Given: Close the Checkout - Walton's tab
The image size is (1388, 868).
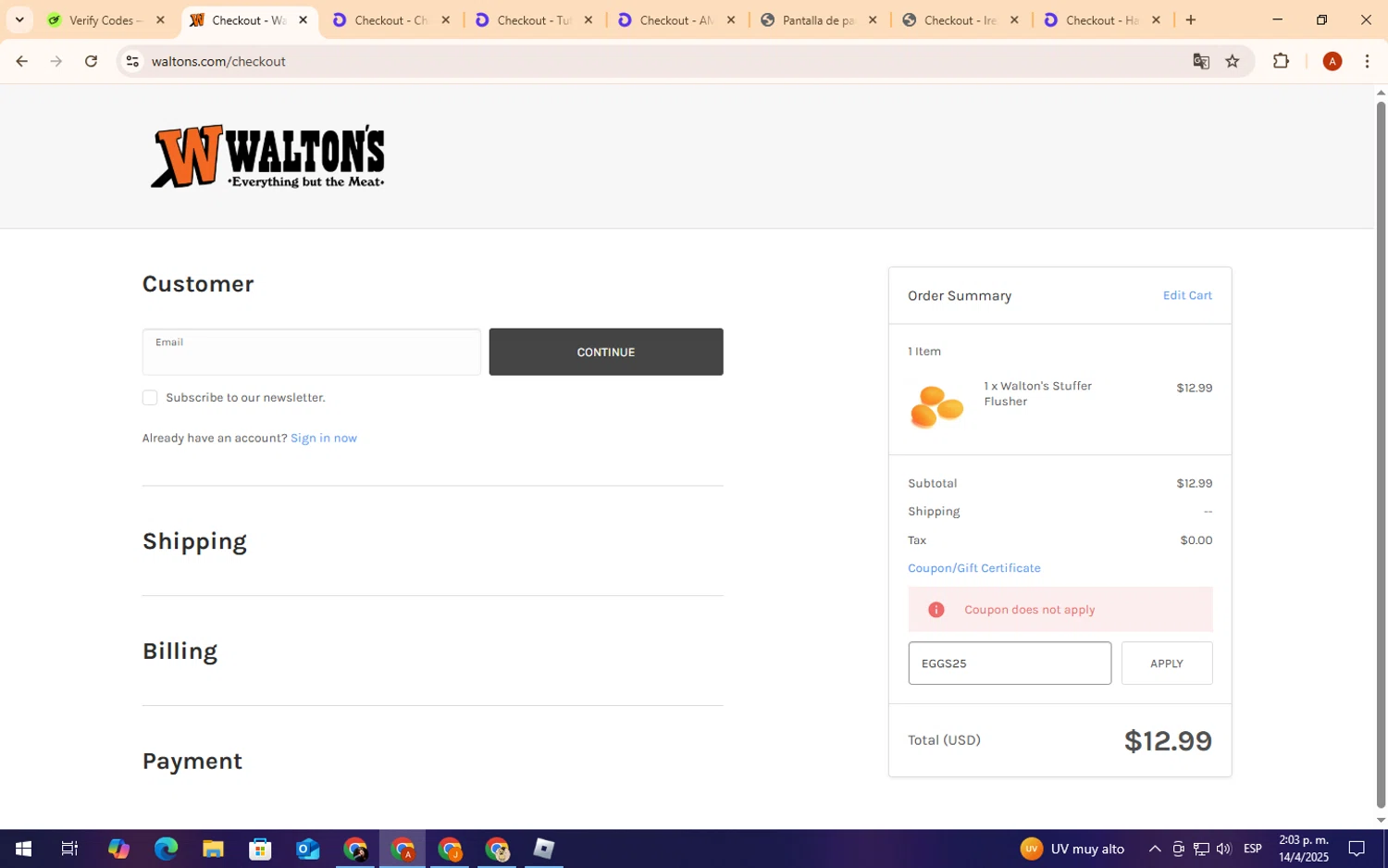Looking at the screenshot, I should click(303, 19).
